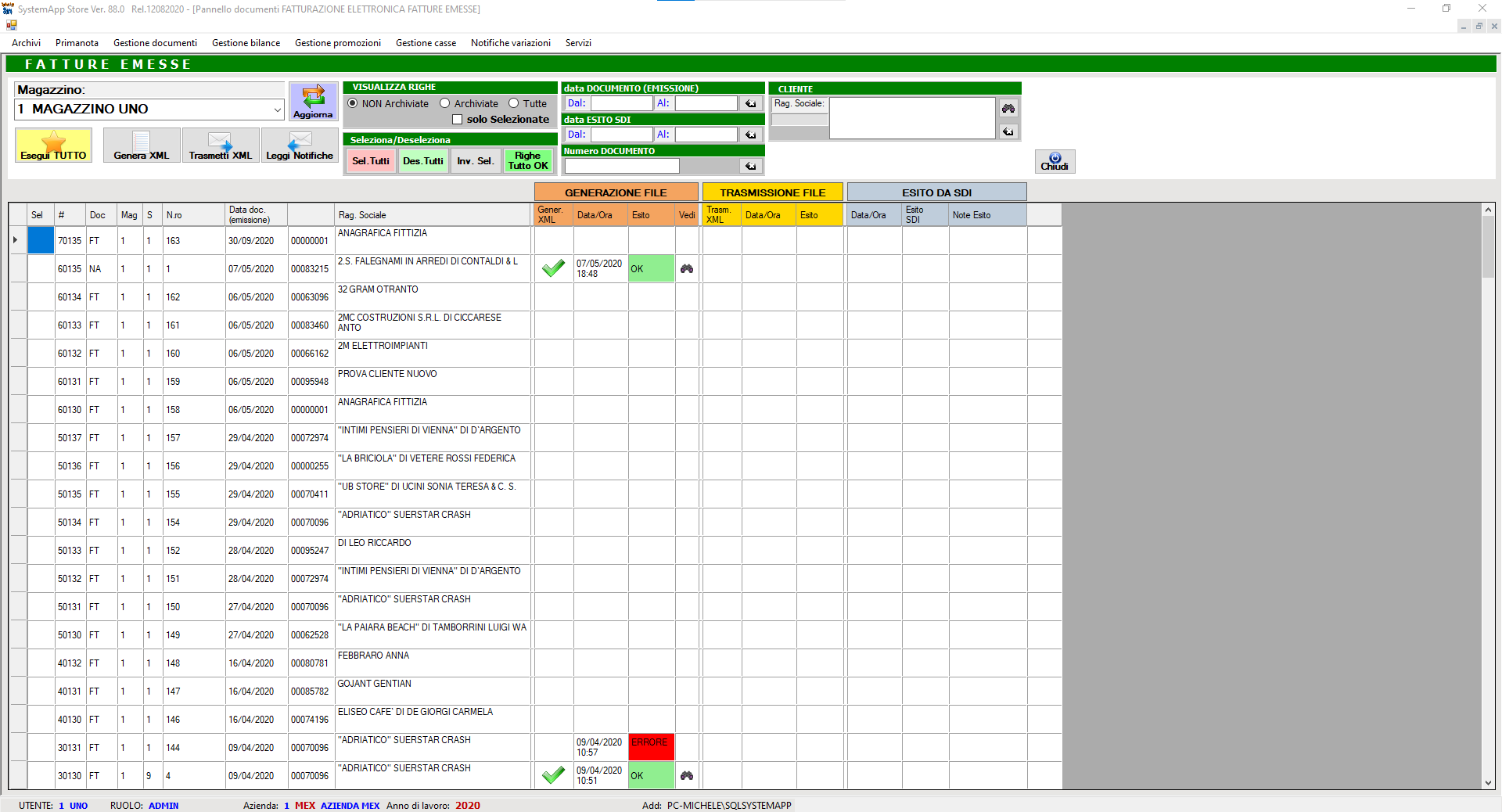Open Gestione casse menu
Screen dimensions: 1502x812
click(426, 43)
